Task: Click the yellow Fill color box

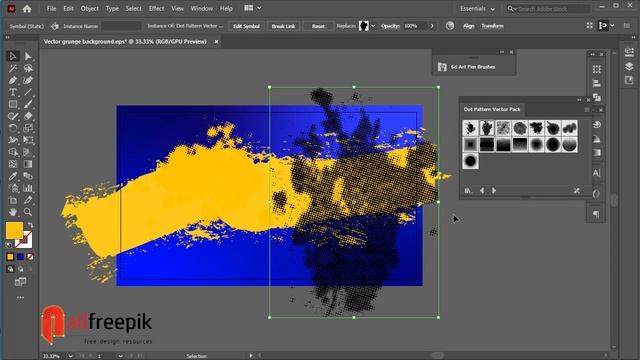Action: pos(14,230)
